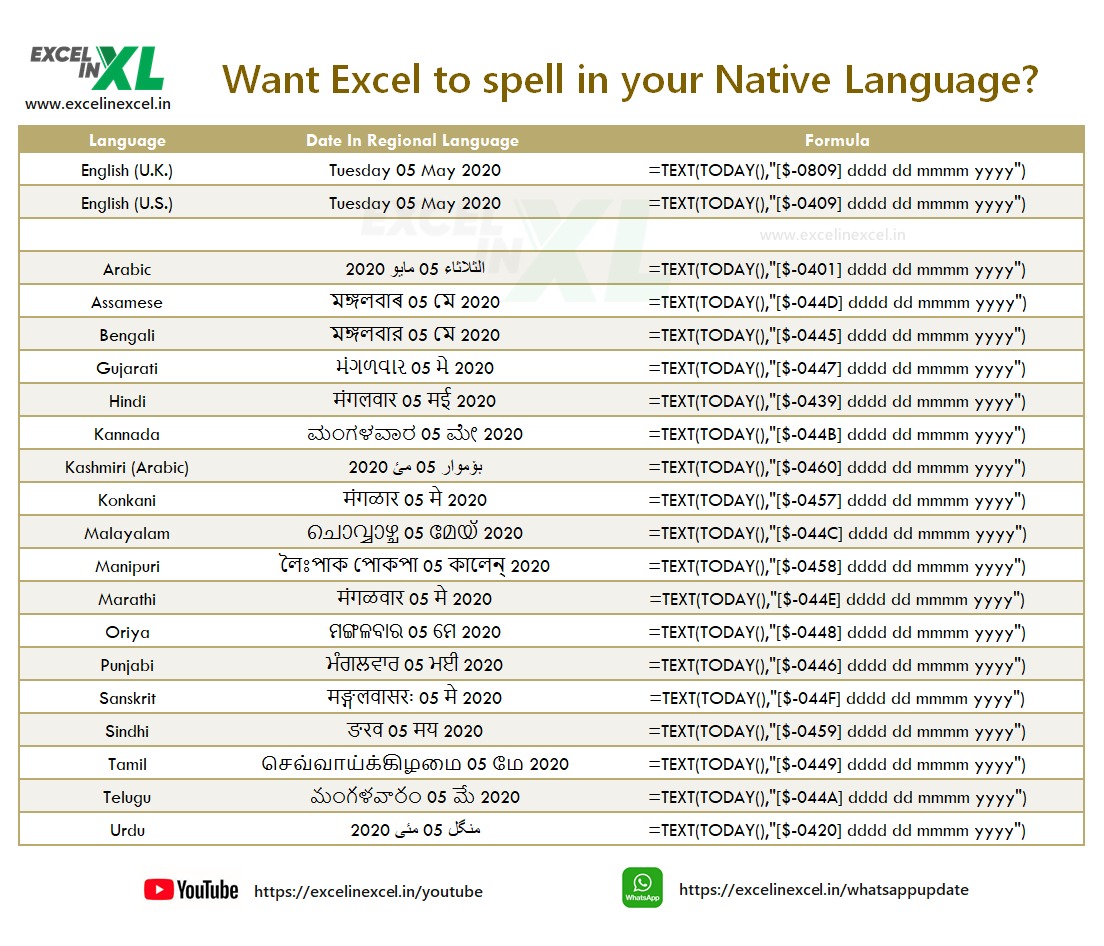Click the Date In Regional Language header
This screenshot has height=946, width=1104.
[413, 140]
